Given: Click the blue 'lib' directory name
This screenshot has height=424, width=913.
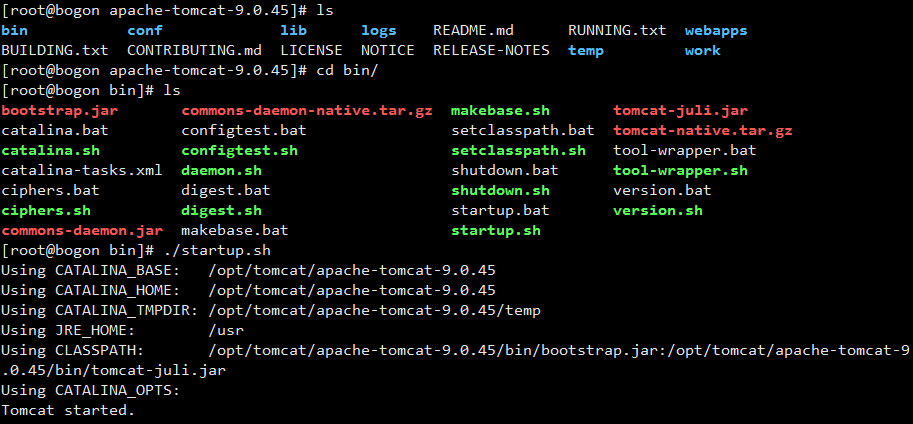Looking at the screenshot, I should pos(293,30).
